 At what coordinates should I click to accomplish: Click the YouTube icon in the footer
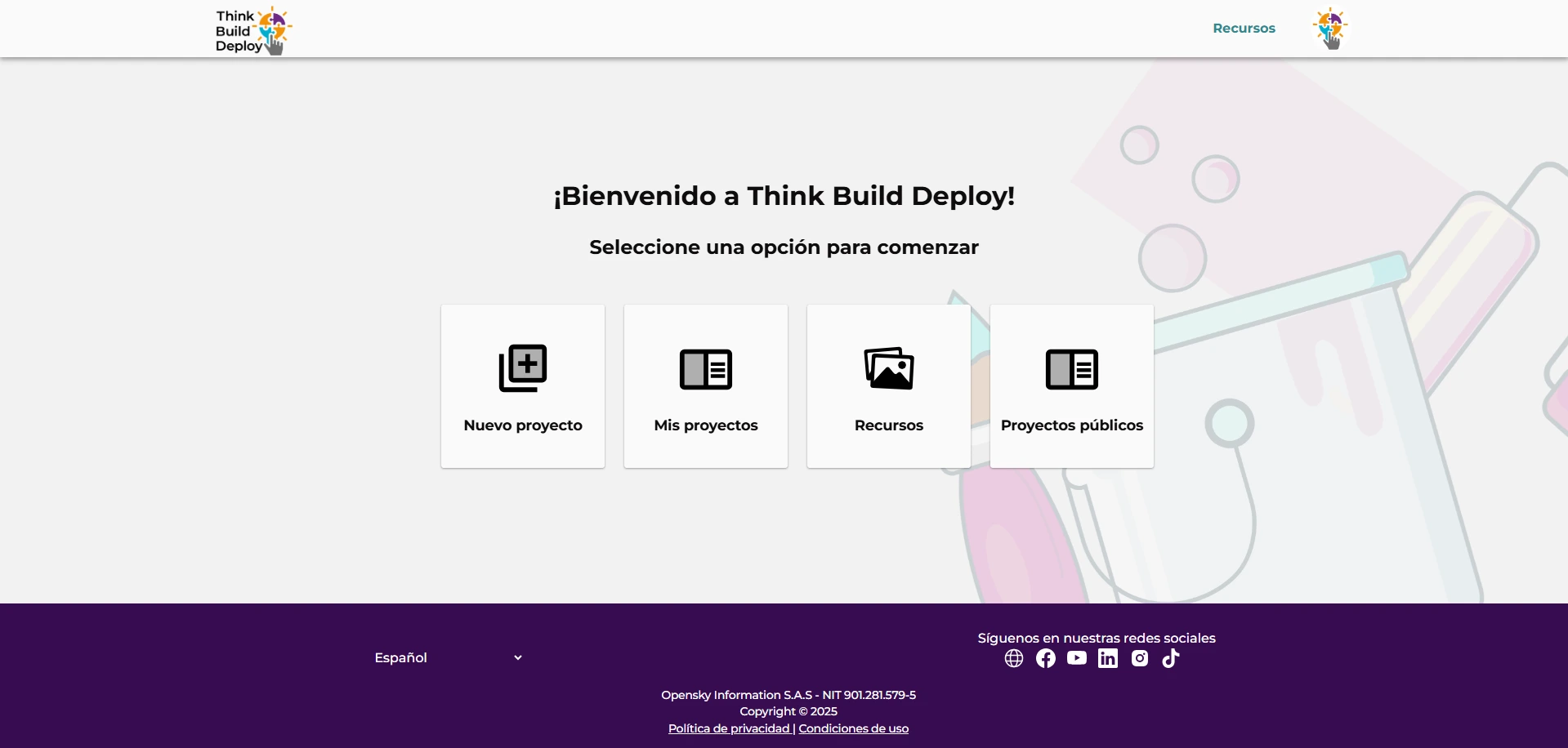tap(1076, 658)
